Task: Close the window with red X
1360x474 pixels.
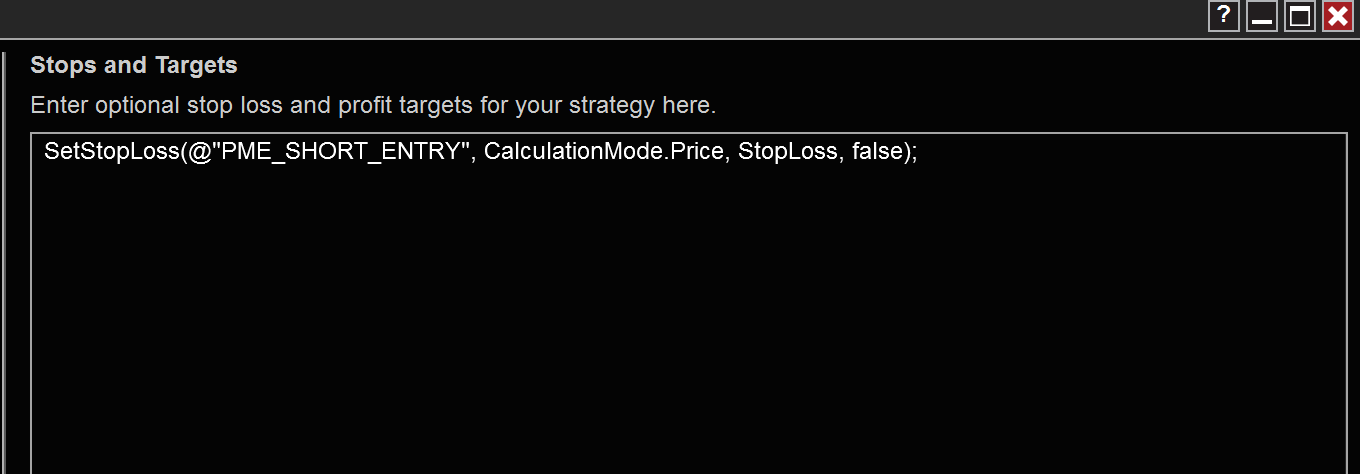Action: coord(1338,16)
